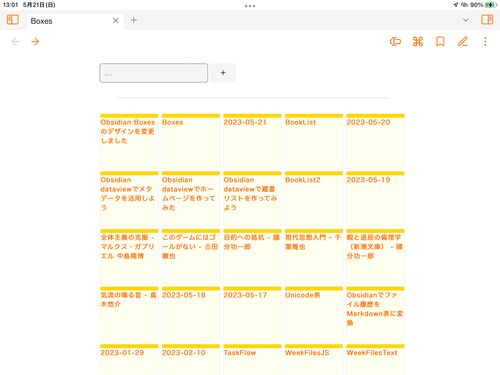This screenshot has width=500, height=375.
Task: Navigate back with the left arrow
Action: 15,42
